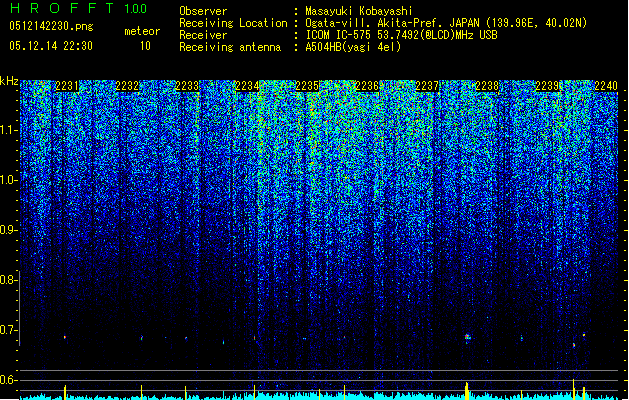This screenshot has width=629, height=400.
Task: Click the 2235 time marker
Action: point(307,86)
